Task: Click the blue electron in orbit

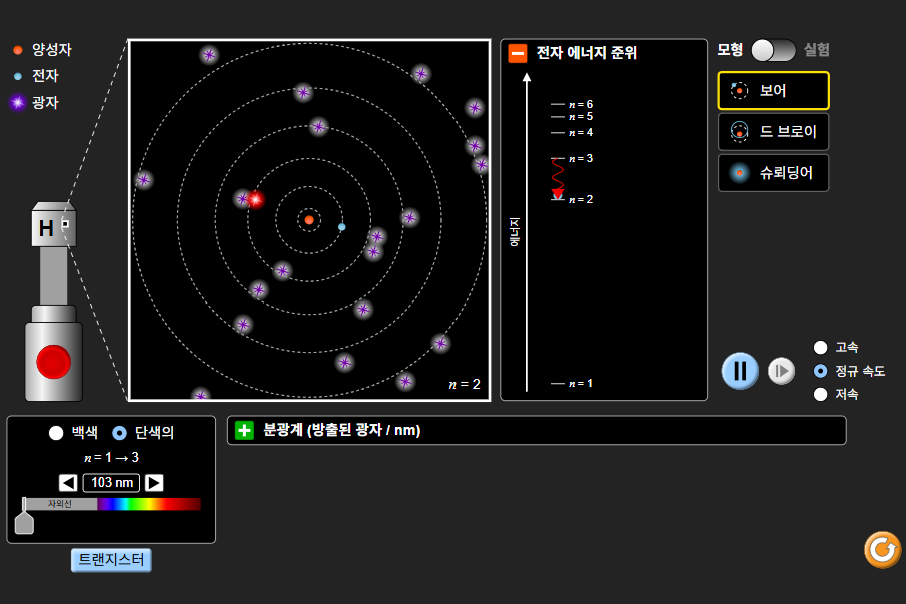Action: tap(341, 227)
